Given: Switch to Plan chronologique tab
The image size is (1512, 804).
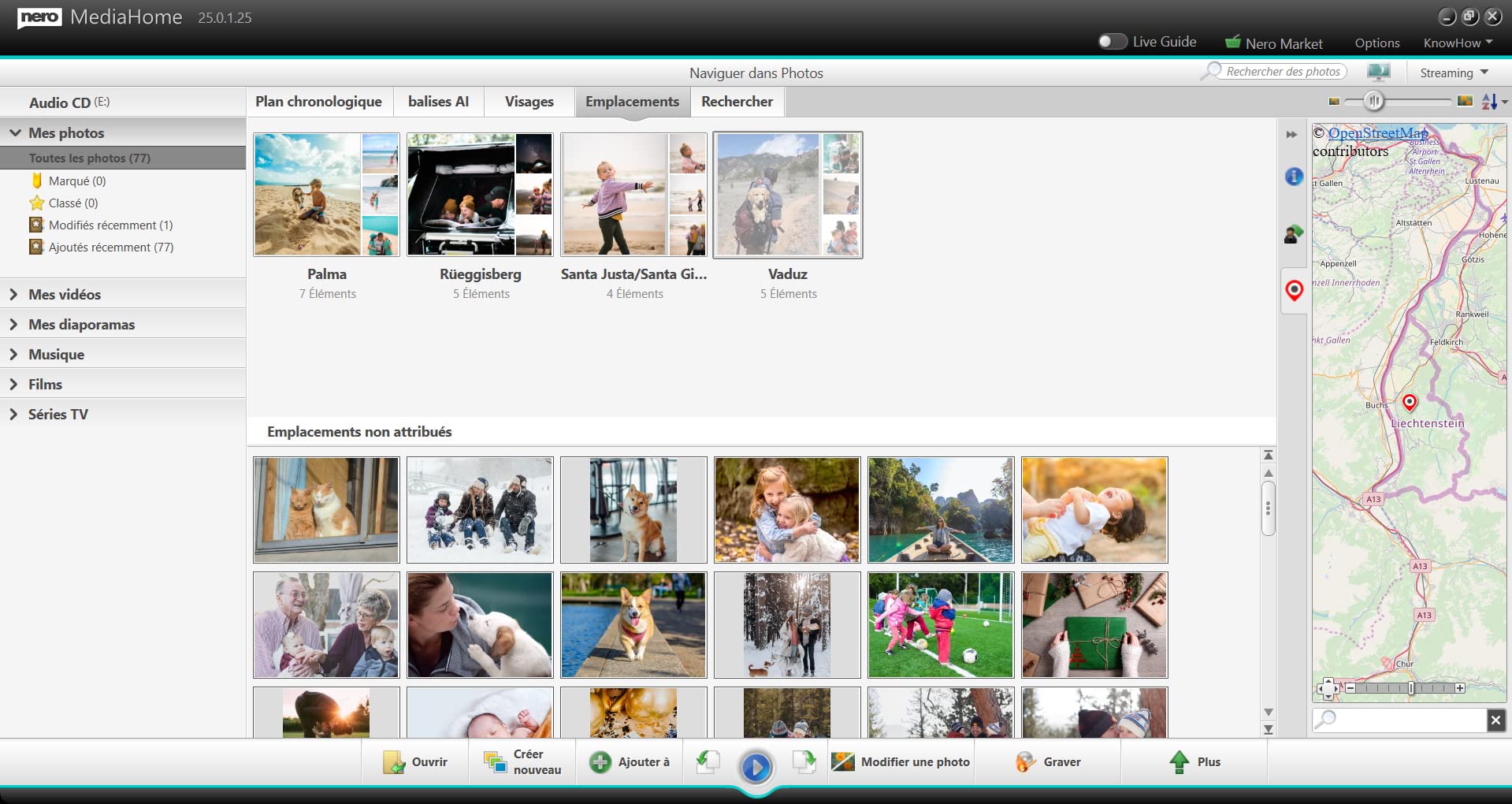Looking at the screenshot, I should click(x=318, y=102).
